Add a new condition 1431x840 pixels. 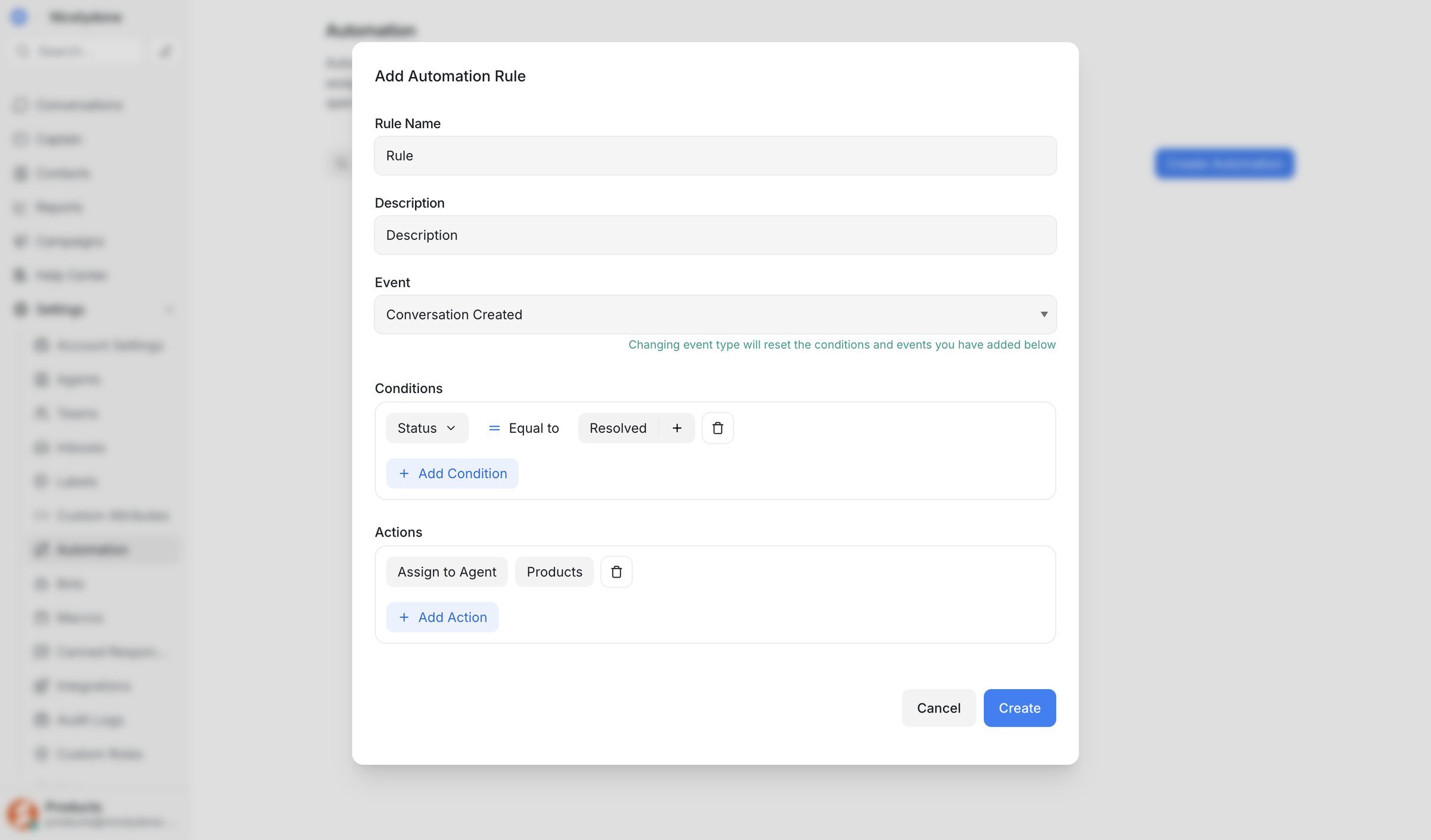point(452,473)
